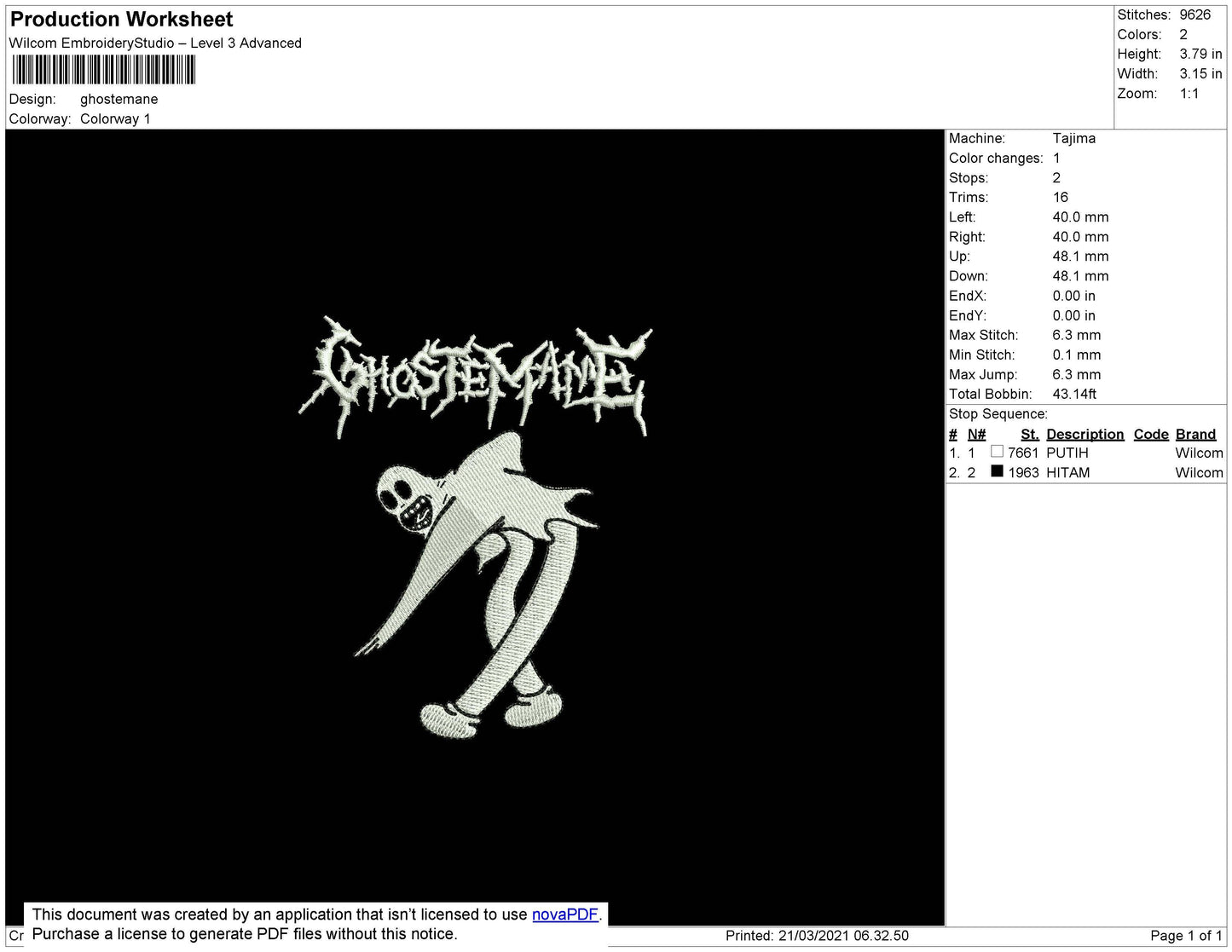Screen dimensions: 1232x952
Task: Select the Stops value 2
Action: coord(1056,177)
